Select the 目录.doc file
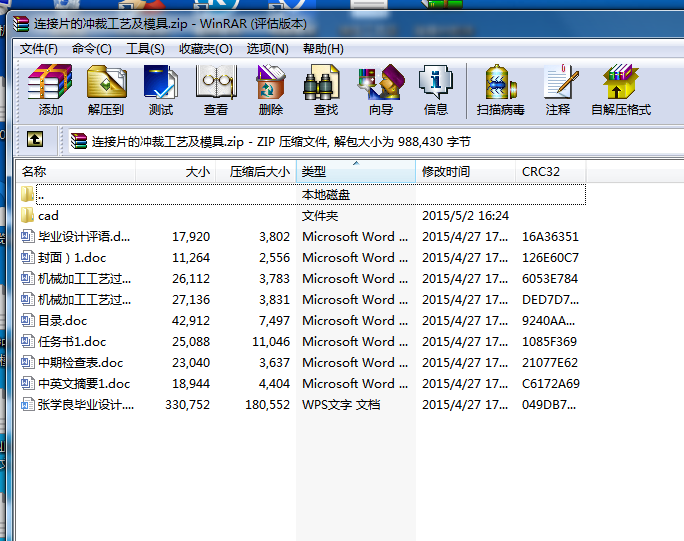This screenshot has height=541, width=684. pos(62,321)
